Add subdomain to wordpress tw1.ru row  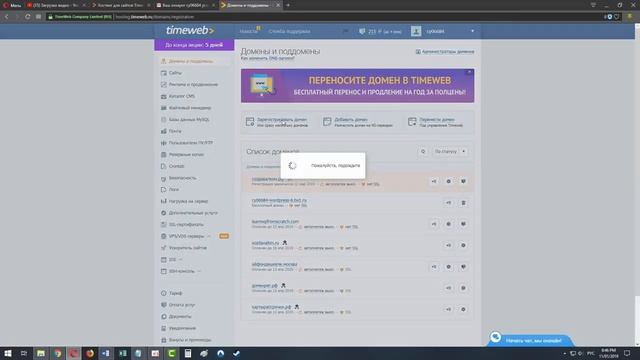[x=448, y=203]
